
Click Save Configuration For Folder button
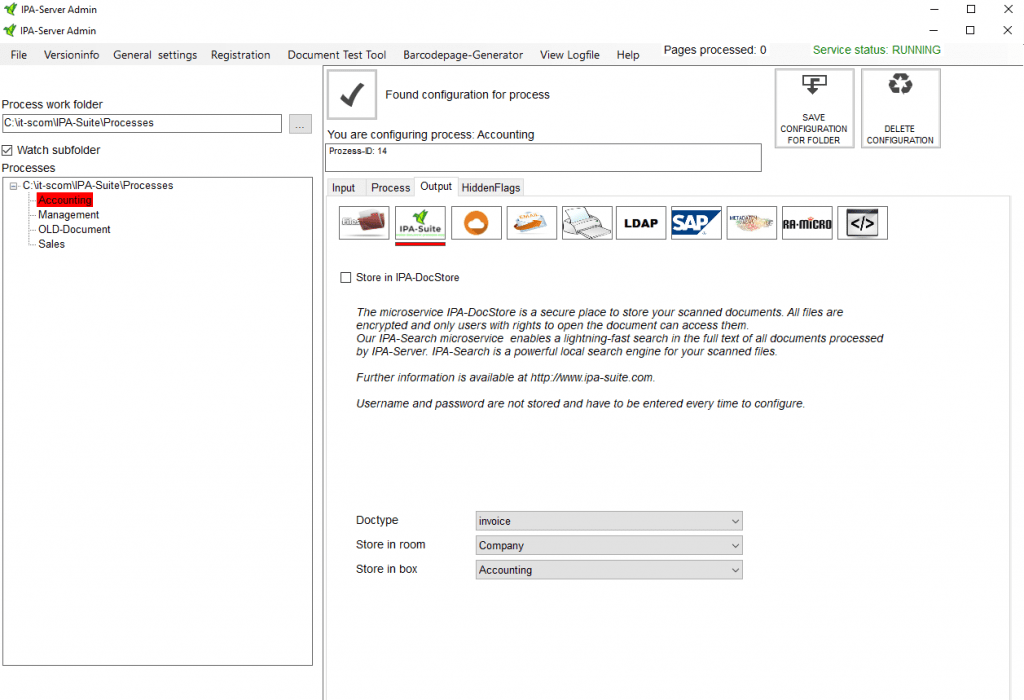[x=814, y=108]
